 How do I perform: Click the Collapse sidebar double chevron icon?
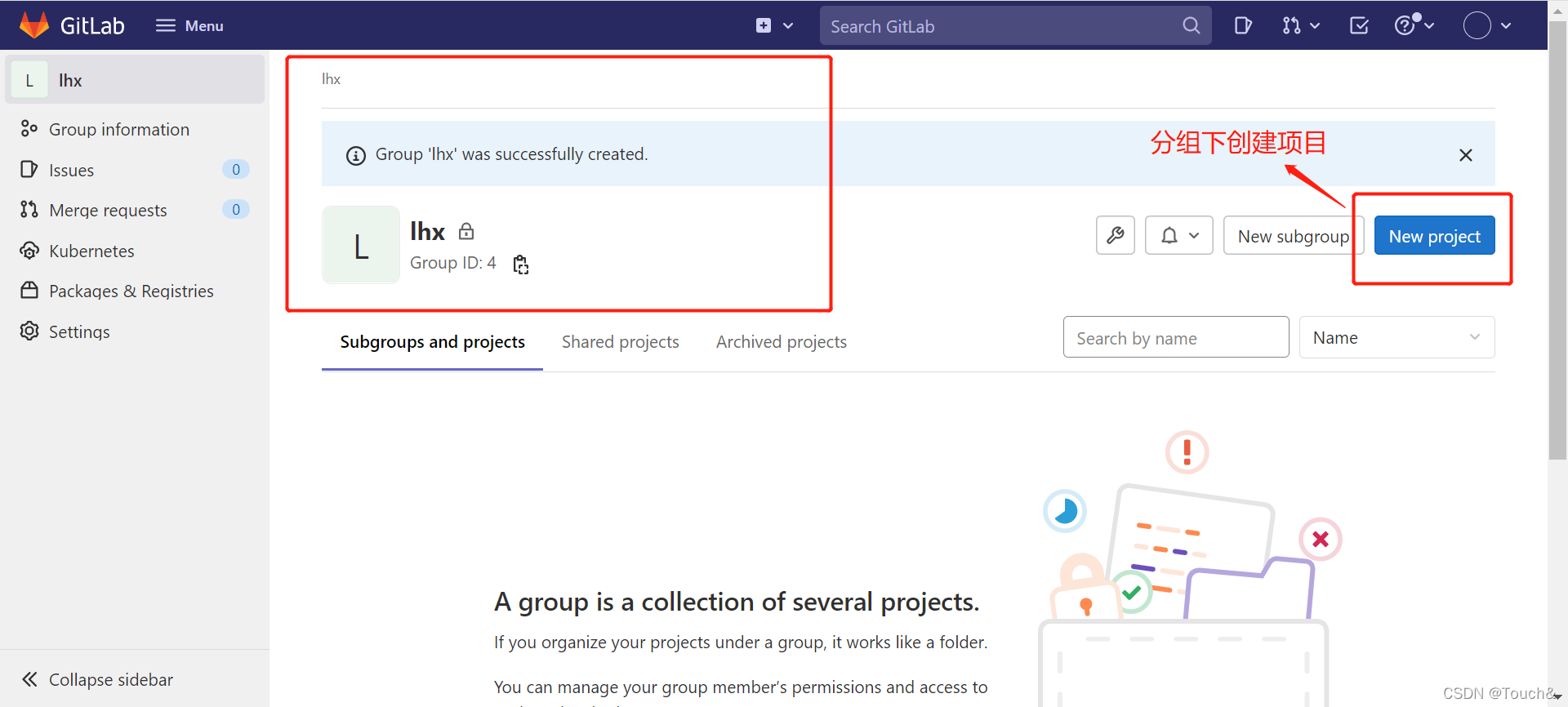point(29,679)
